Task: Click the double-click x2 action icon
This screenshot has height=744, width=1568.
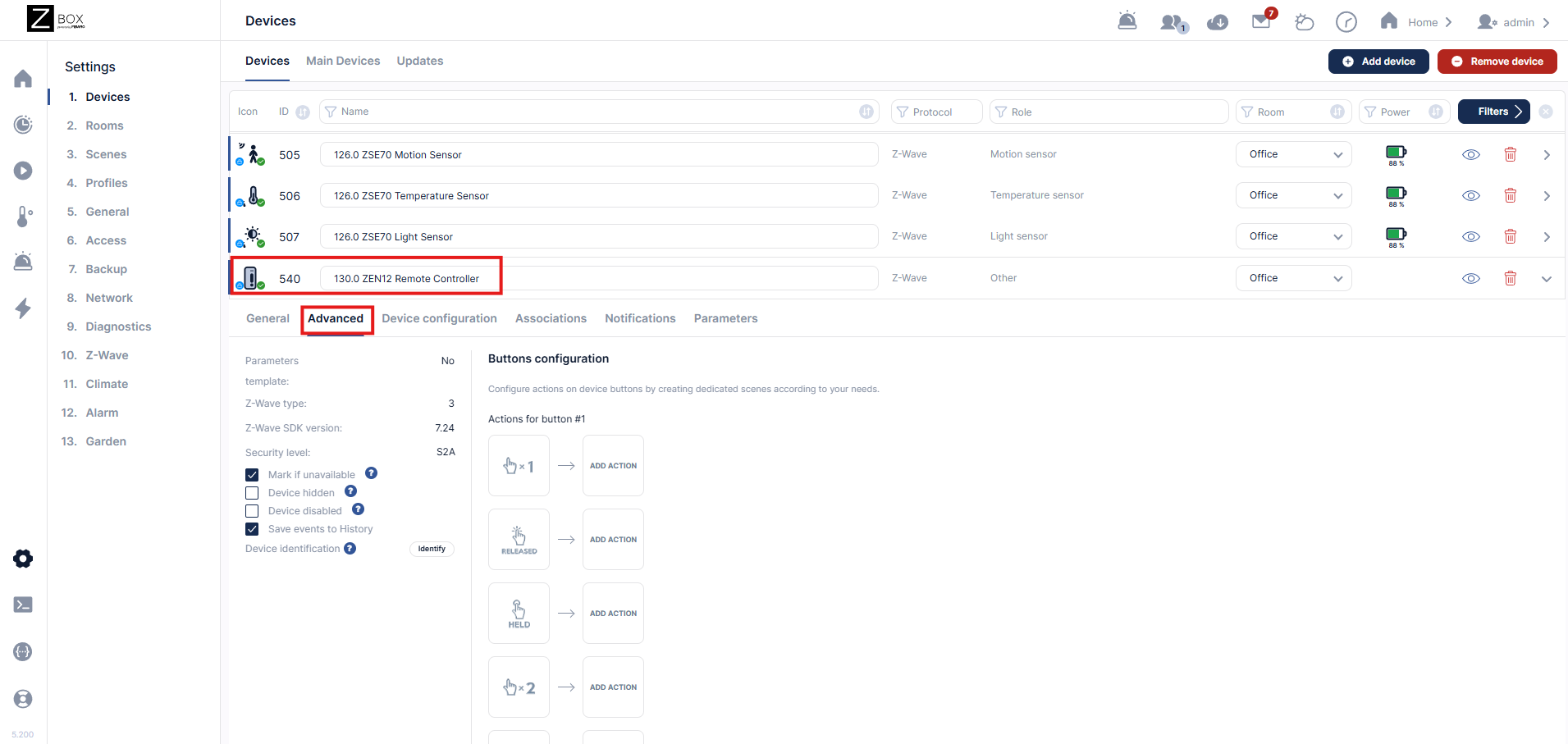Action: tap(519, 687)
